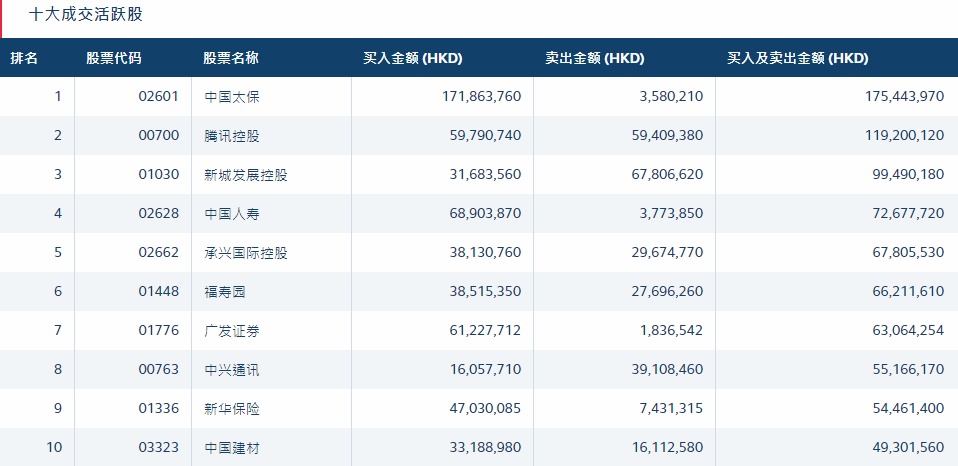Select stock code 02628

pyautogui.click(x=159, y=213)
